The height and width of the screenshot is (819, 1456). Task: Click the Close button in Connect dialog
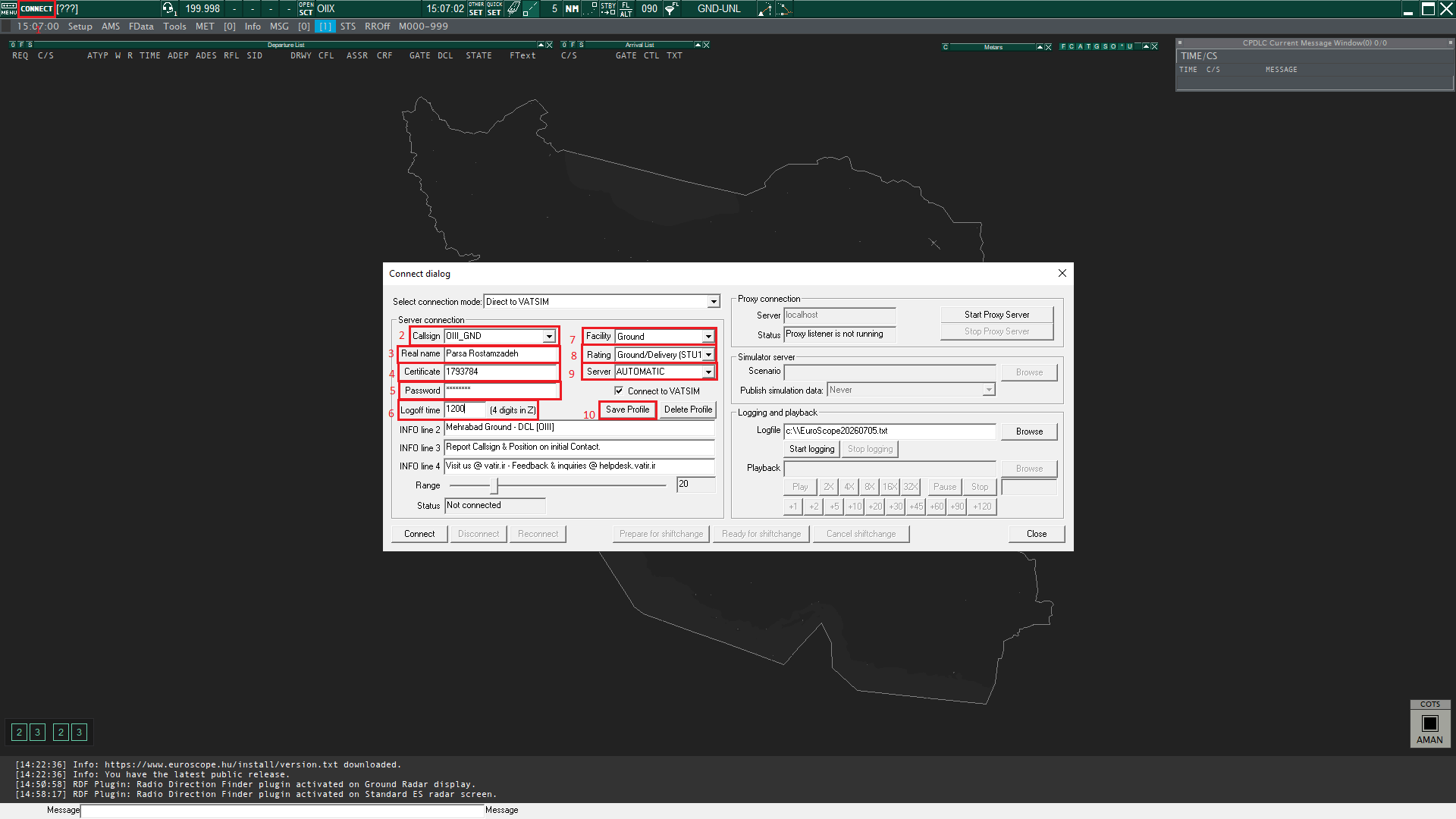point(1036,534)
